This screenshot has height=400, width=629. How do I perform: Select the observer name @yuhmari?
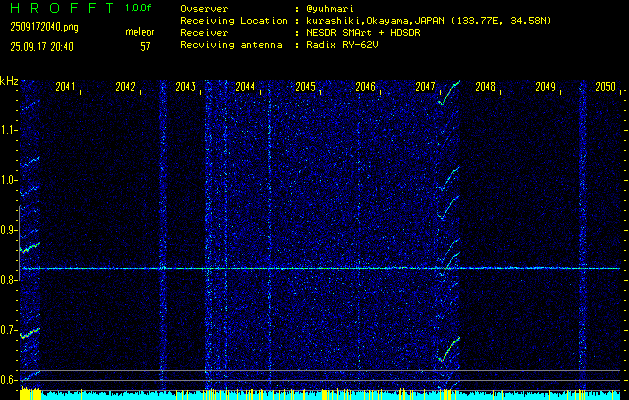pyautogui.click(x=330, y=8)
